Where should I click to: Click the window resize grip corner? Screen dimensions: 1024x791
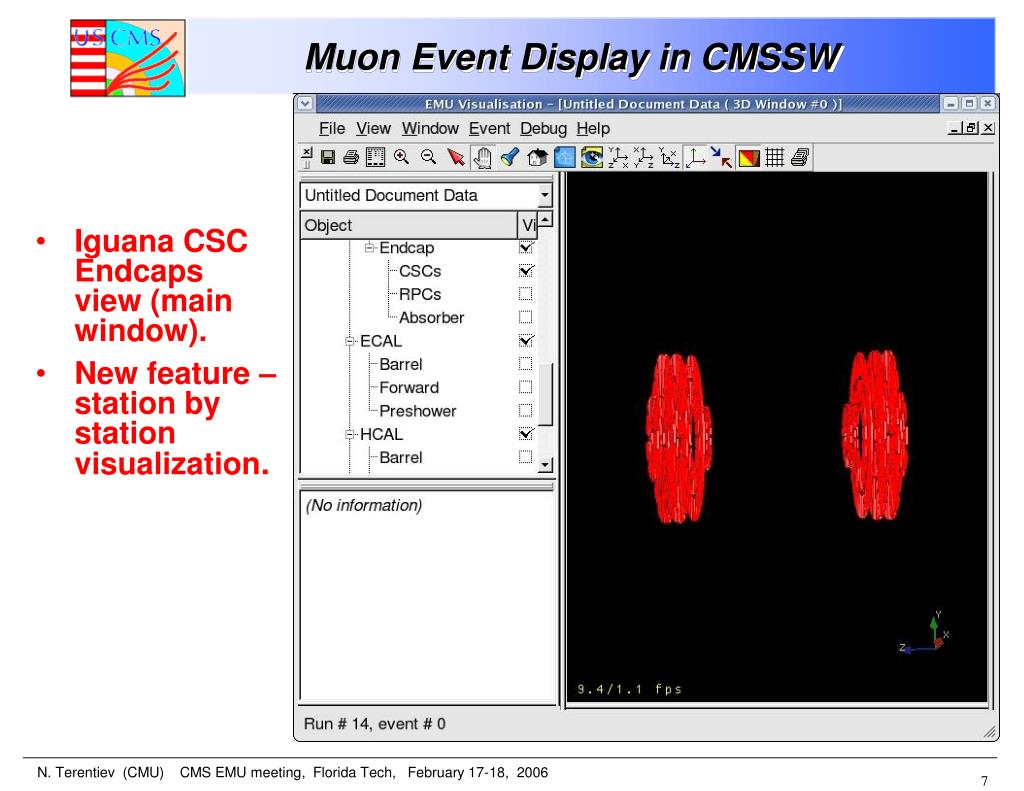point(990,732)
